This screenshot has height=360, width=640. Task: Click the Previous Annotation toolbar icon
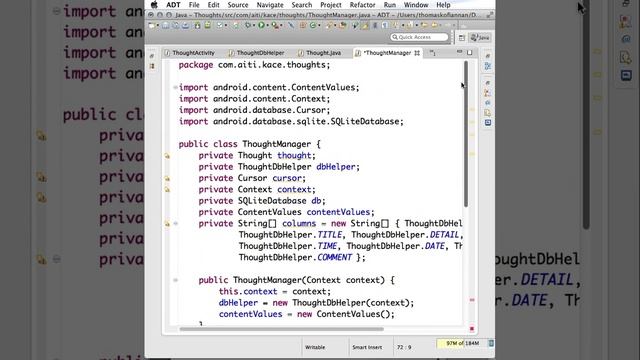(x=410, y=25)
